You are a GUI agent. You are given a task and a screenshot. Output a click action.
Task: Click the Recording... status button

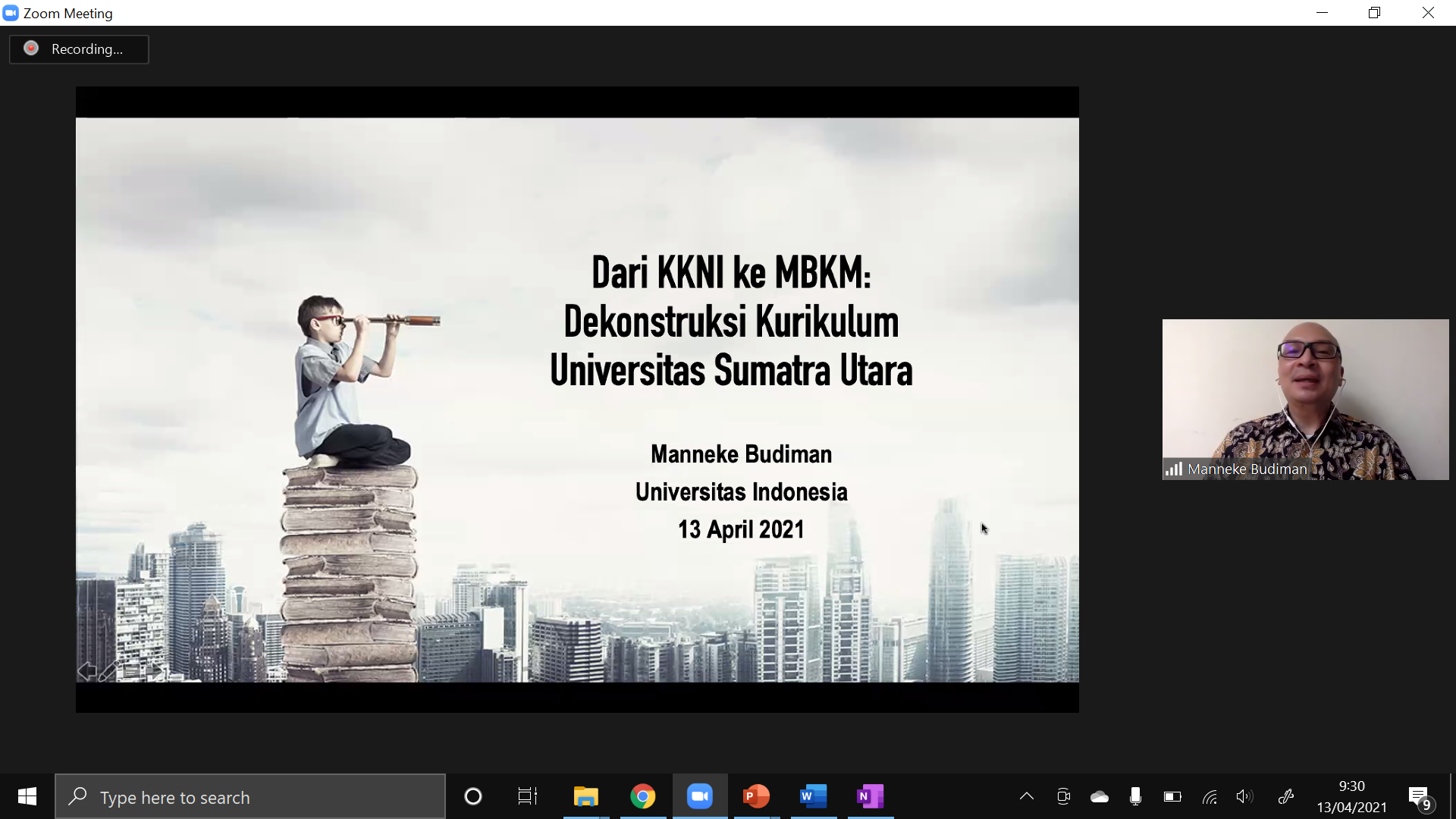click(79, 49)
